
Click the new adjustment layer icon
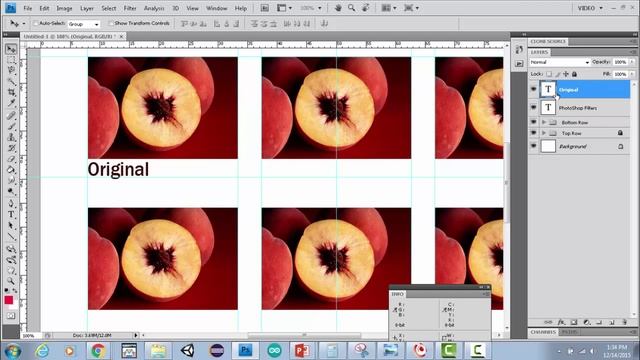[x=587, y=322]
